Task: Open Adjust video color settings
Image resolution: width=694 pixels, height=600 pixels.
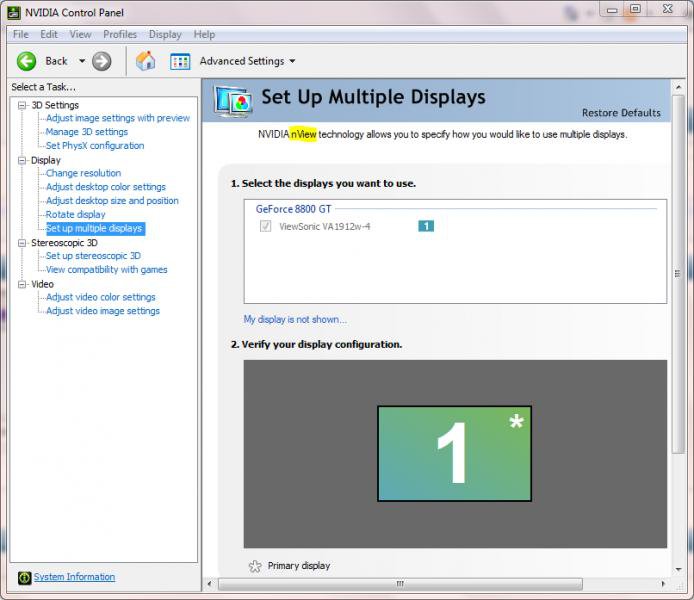Action: tap(100, 297)
